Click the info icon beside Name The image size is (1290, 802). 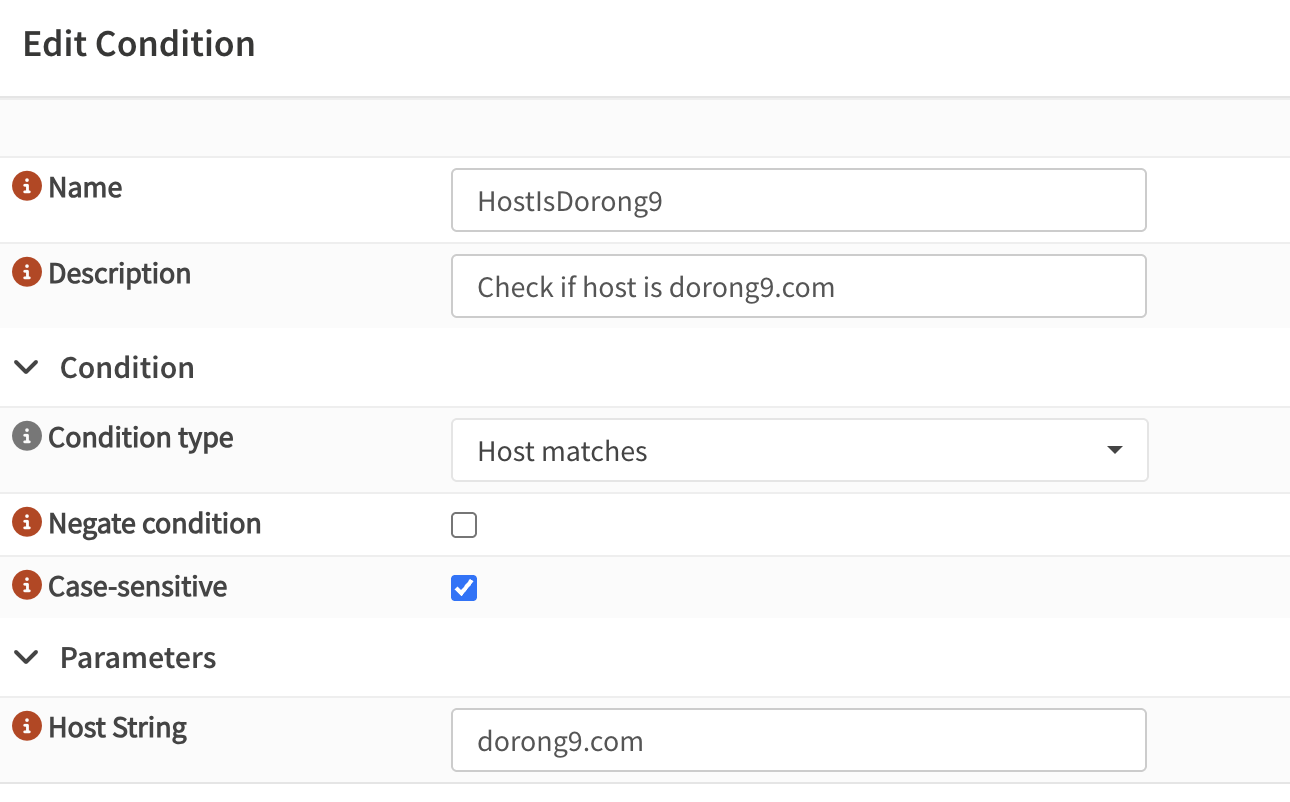27,186
